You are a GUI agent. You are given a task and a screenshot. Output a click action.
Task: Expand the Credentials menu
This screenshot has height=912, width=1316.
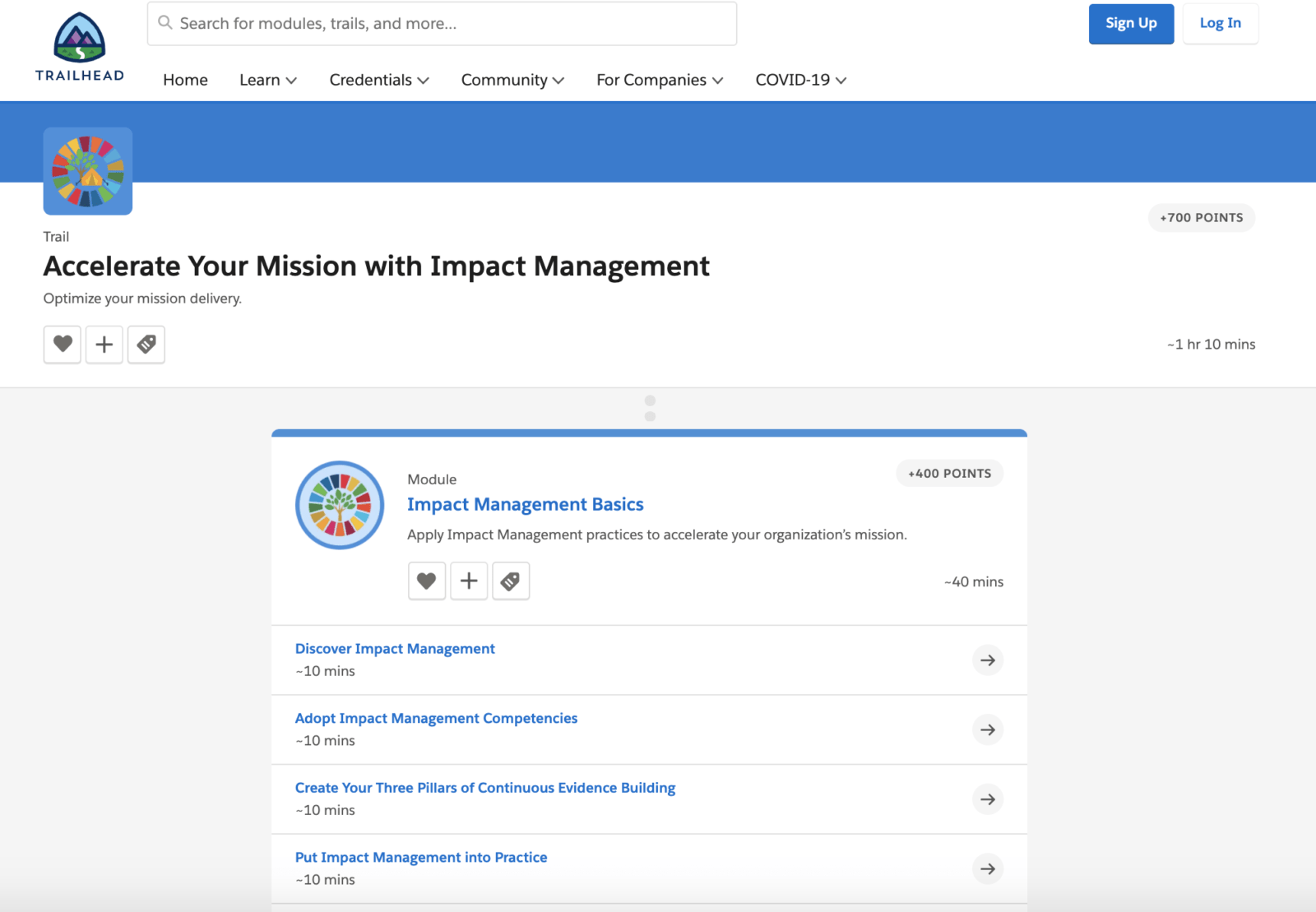pos(379,80)
